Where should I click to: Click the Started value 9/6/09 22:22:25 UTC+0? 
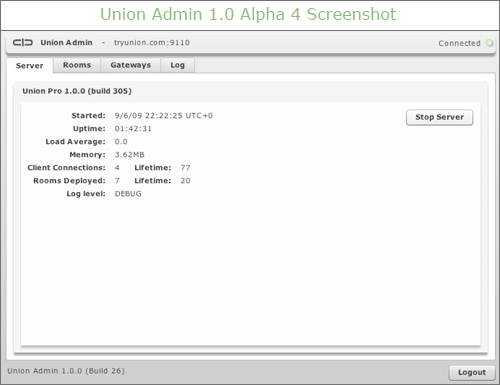click(x=164, y=116)
